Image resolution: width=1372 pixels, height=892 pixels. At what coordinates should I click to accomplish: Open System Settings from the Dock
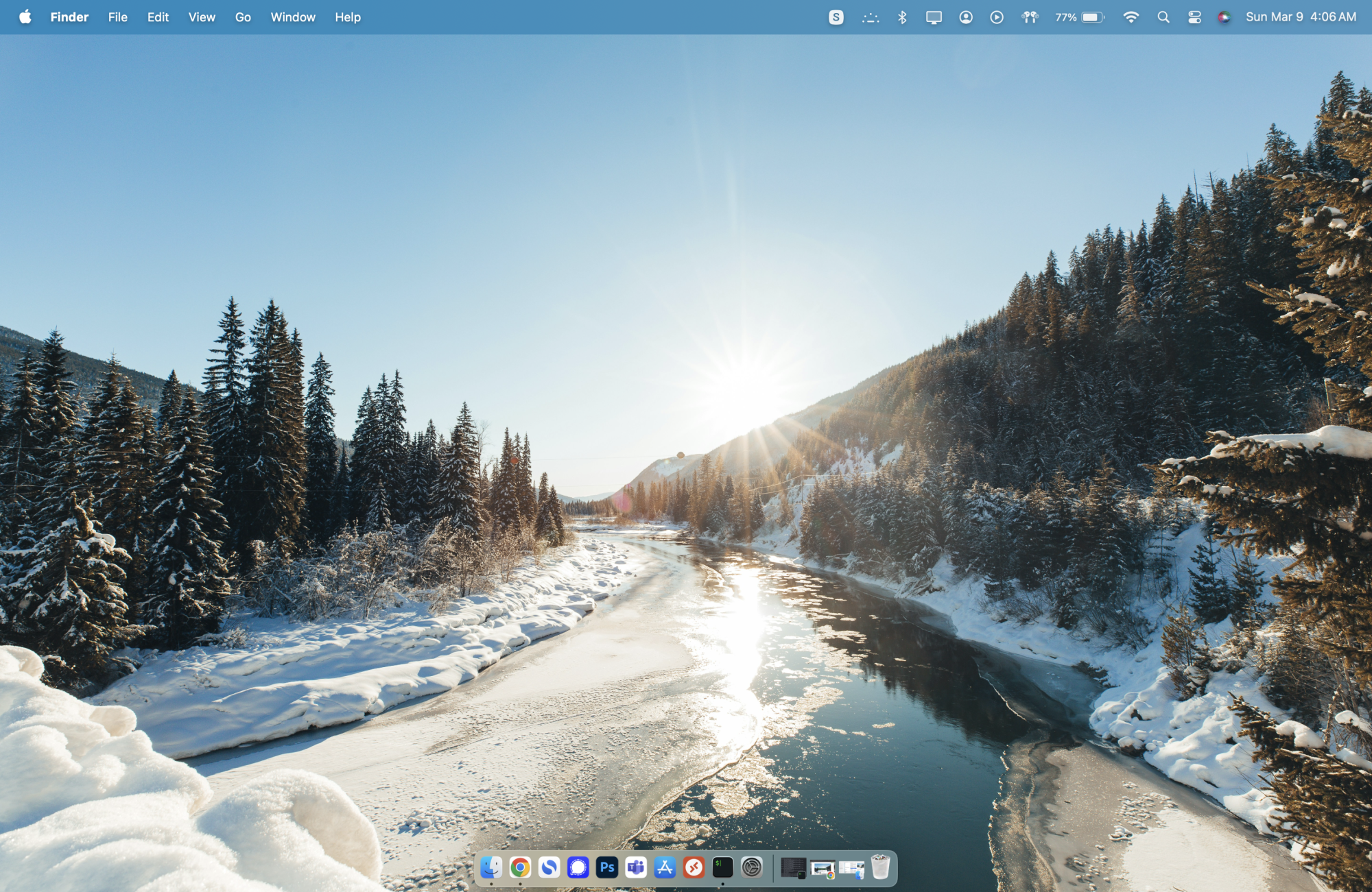pos(752,868)
